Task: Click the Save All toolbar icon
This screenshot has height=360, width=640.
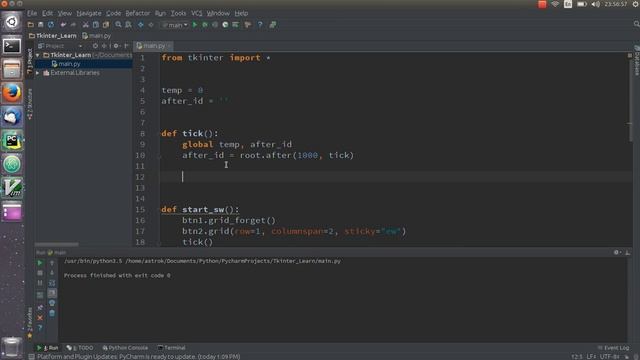Action: [x=40, y=25]
